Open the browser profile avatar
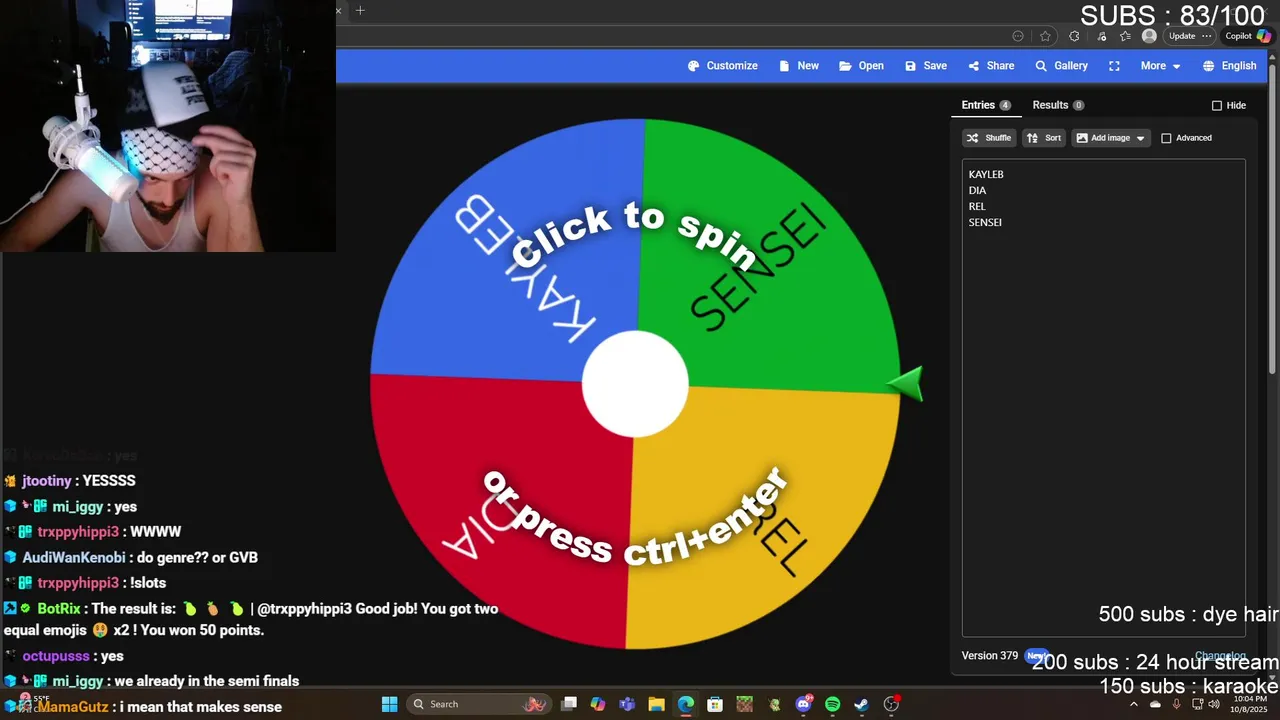This screenshot has width=1280, height=720. [x=1149, y=36]
